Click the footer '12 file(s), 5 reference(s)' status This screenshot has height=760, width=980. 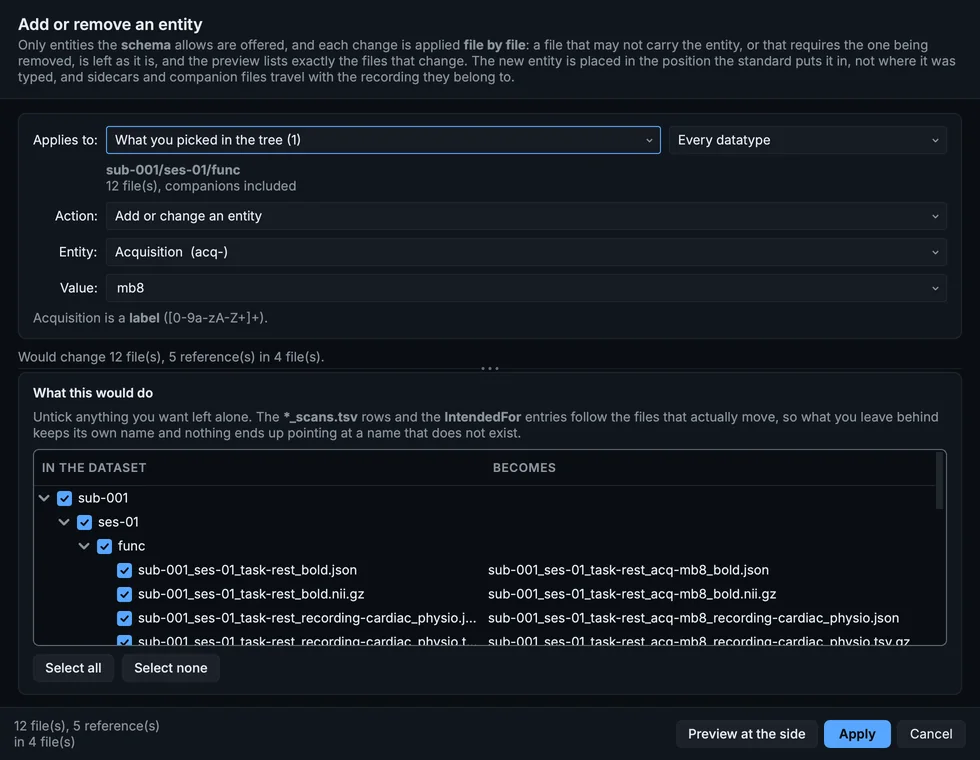coord(87,734)
